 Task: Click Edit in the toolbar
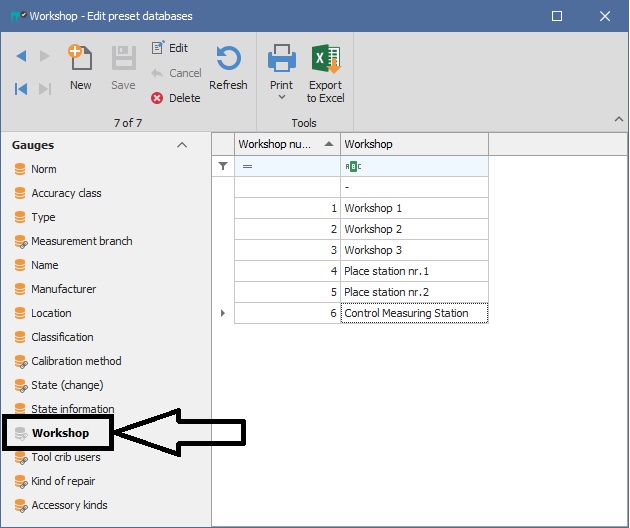point(170,48)
